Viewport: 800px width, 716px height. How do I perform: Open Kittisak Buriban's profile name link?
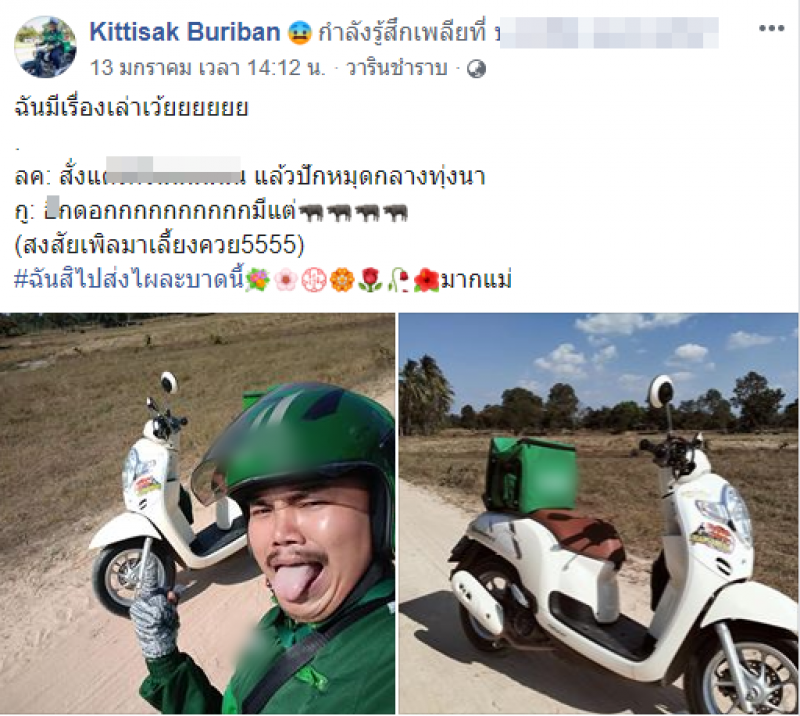click(x=185, y=32)
